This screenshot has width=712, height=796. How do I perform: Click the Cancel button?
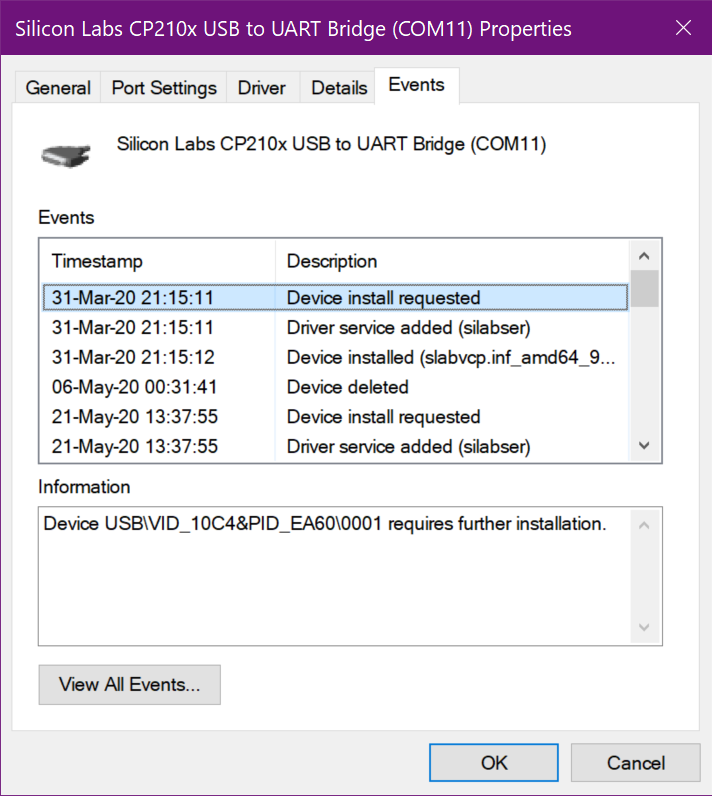635,762
